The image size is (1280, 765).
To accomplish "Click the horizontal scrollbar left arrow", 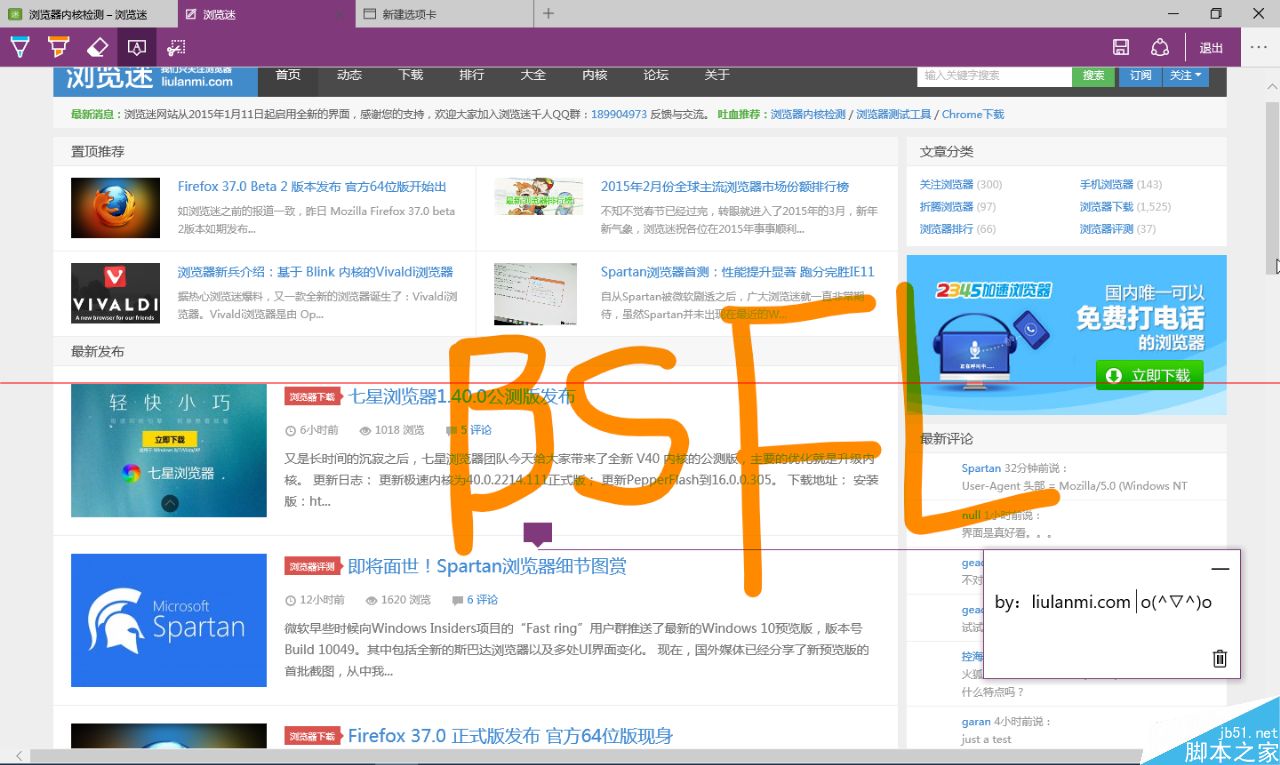I will tap(19, 756).
